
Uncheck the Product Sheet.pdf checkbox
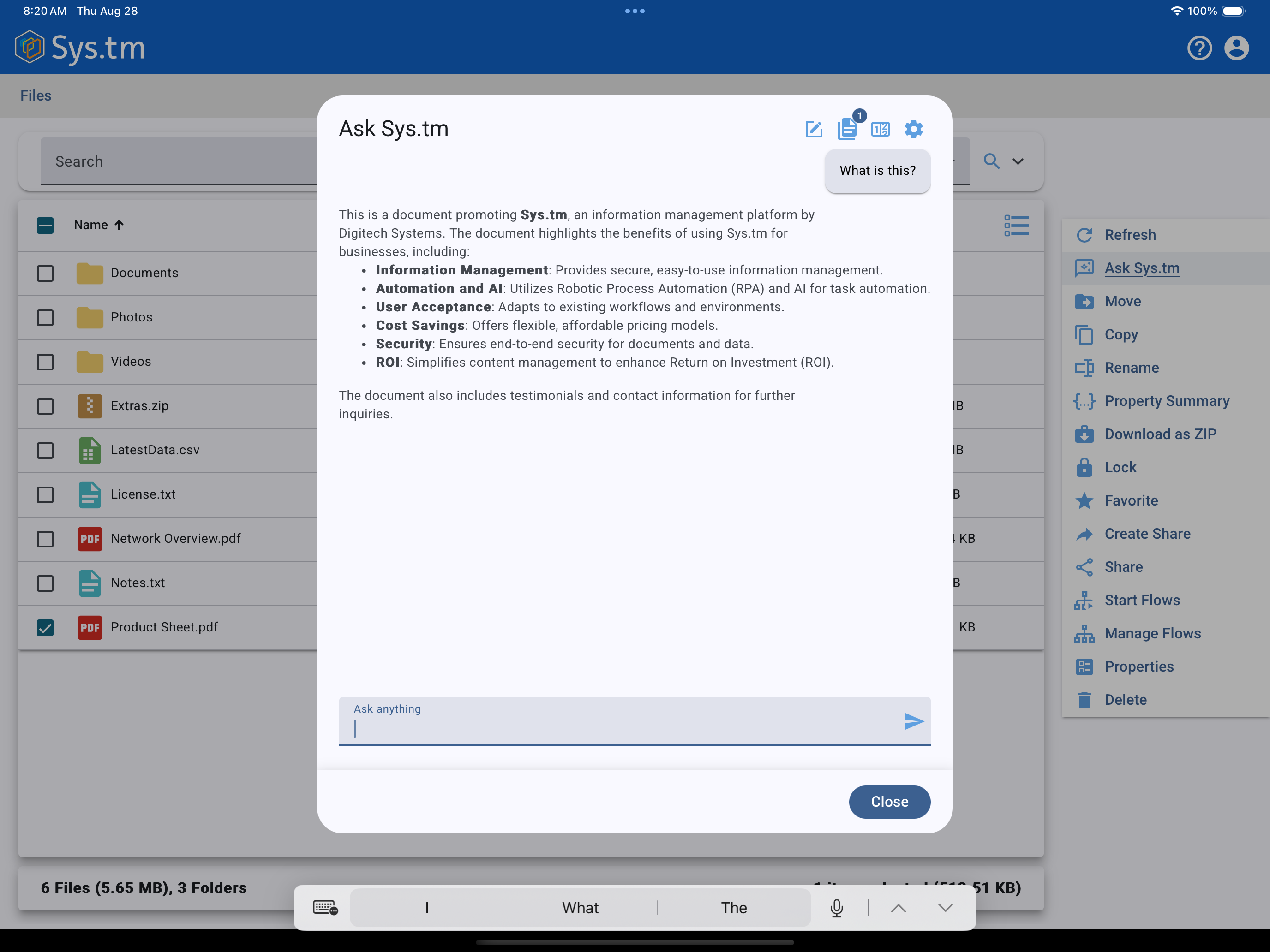click(45, 627)
